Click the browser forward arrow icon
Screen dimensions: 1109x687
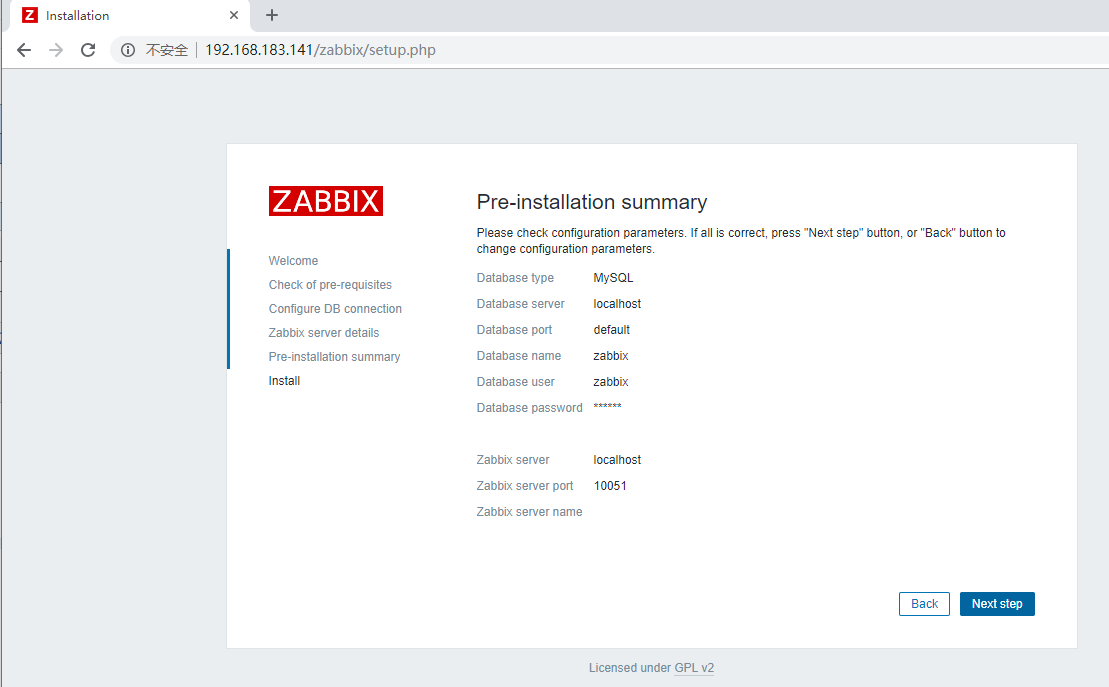pyautogui.click(x=56, y=50)
